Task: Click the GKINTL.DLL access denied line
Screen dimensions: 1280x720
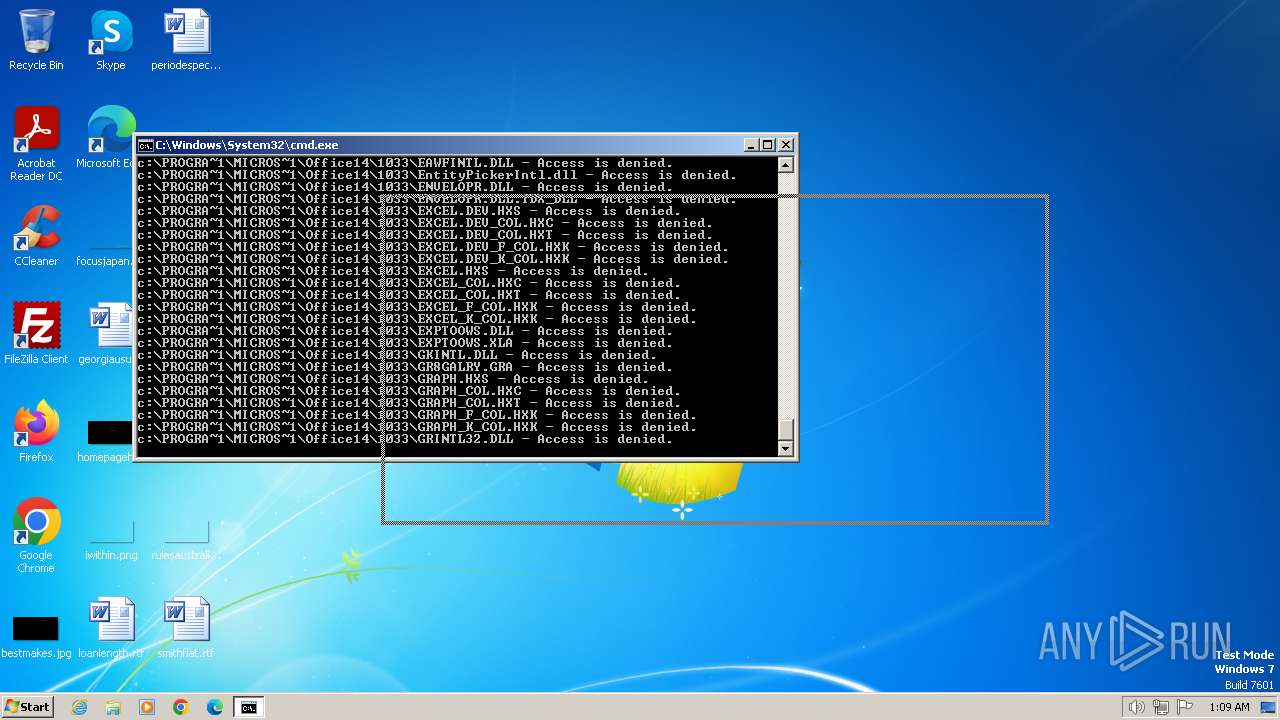Action: [397, 355]
